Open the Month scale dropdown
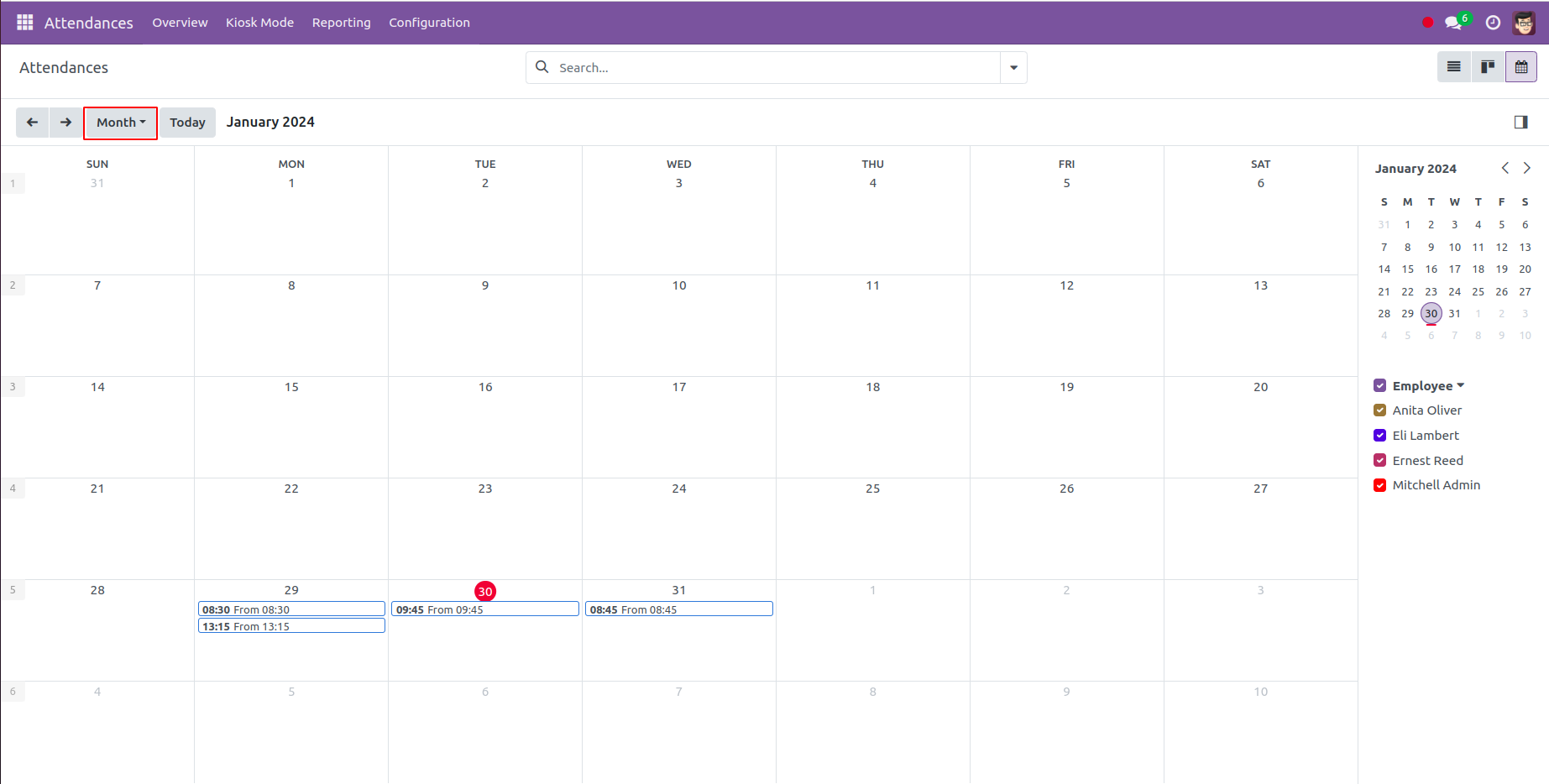Image resolution: width=1549 pixels, height=784 pixels. [x=121, y=123]
